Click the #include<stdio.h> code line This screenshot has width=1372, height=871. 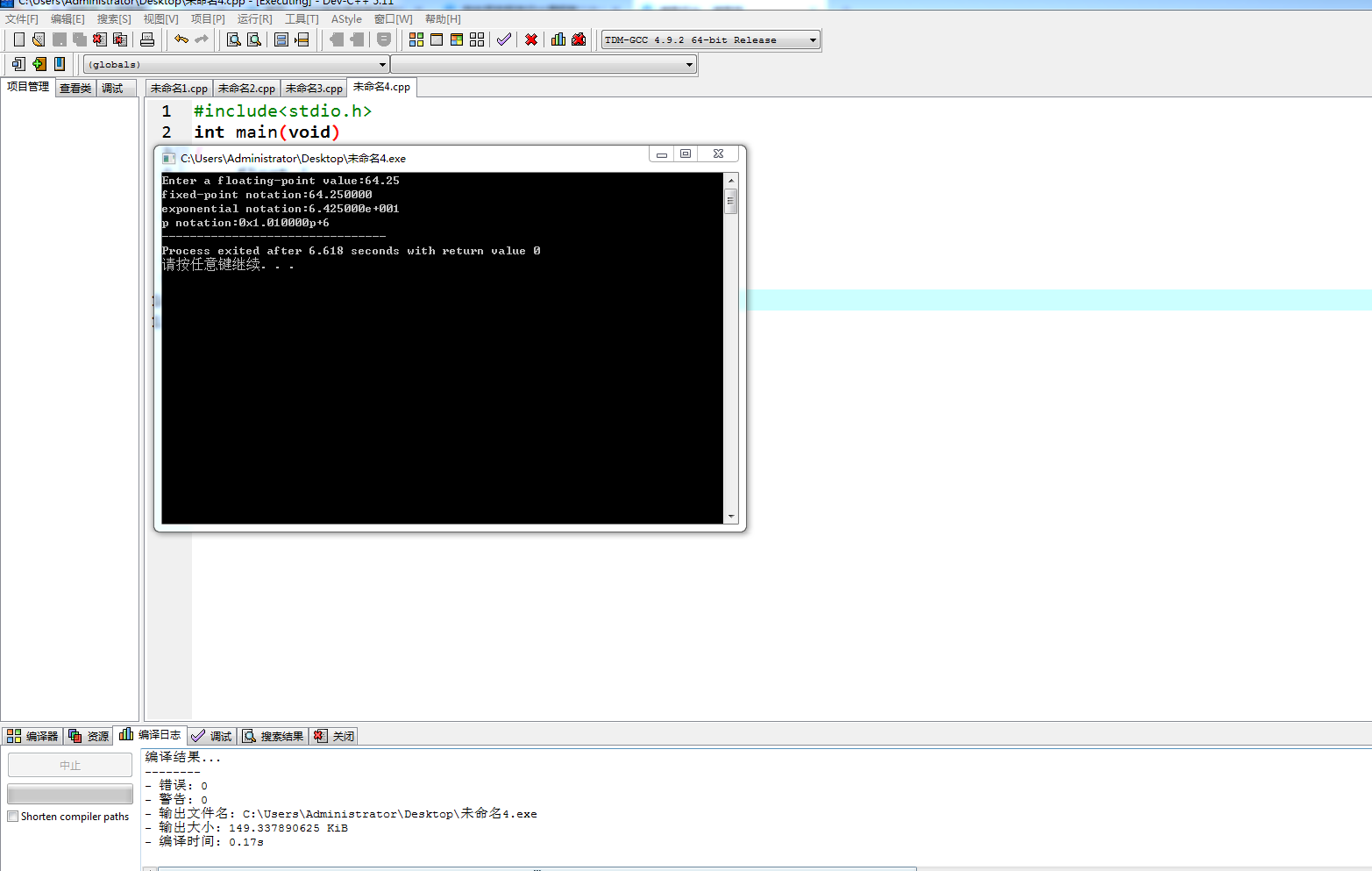click(282, 111)
